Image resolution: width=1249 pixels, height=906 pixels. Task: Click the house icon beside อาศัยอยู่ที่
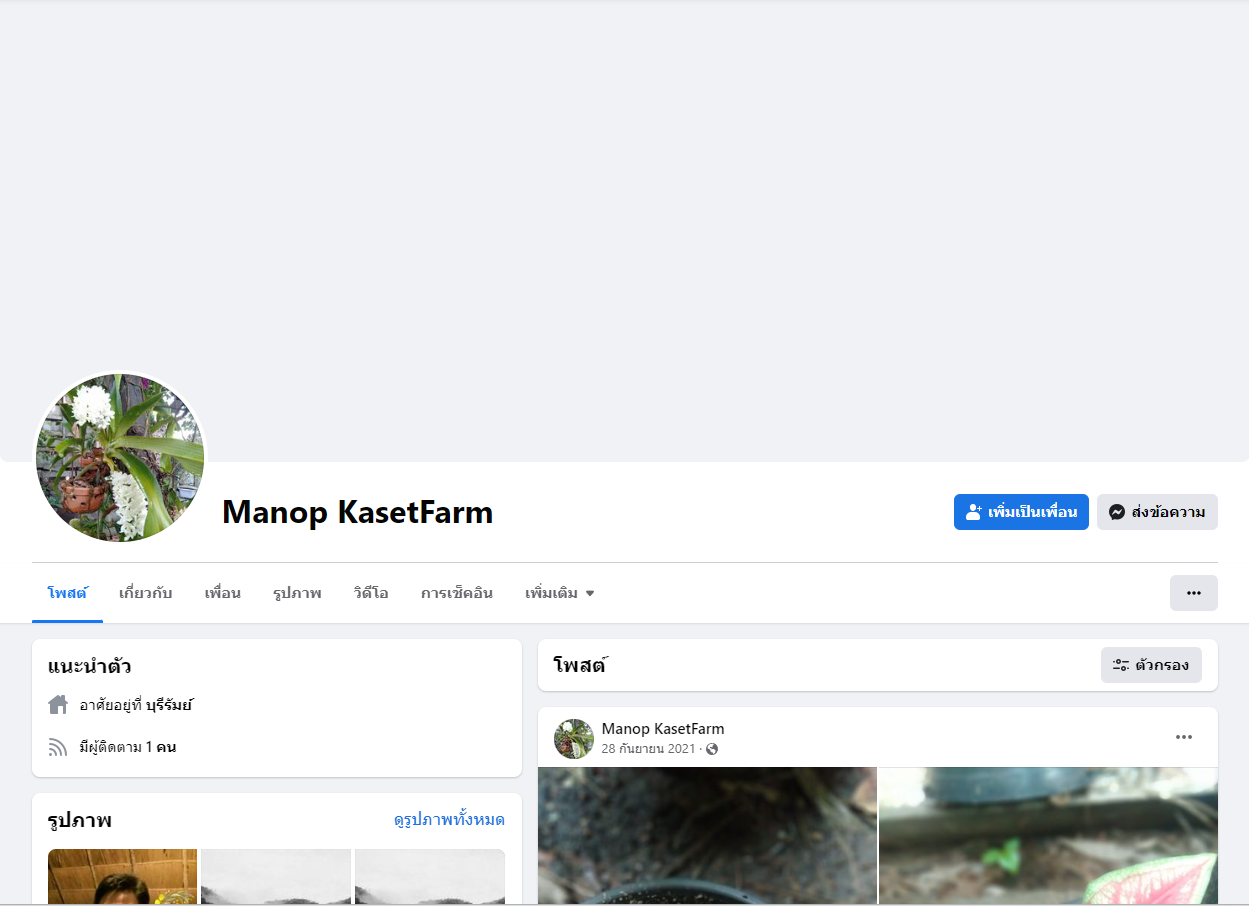point(58,705)
